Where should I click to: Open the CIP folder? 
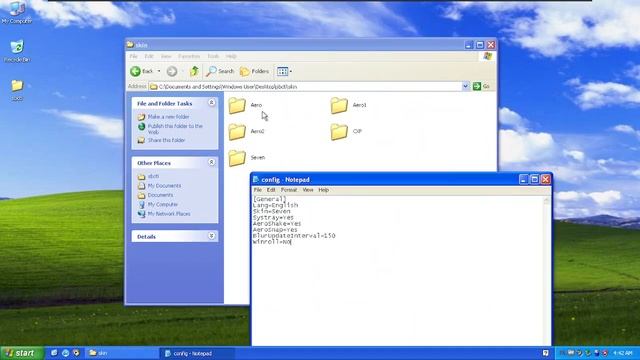346,131
